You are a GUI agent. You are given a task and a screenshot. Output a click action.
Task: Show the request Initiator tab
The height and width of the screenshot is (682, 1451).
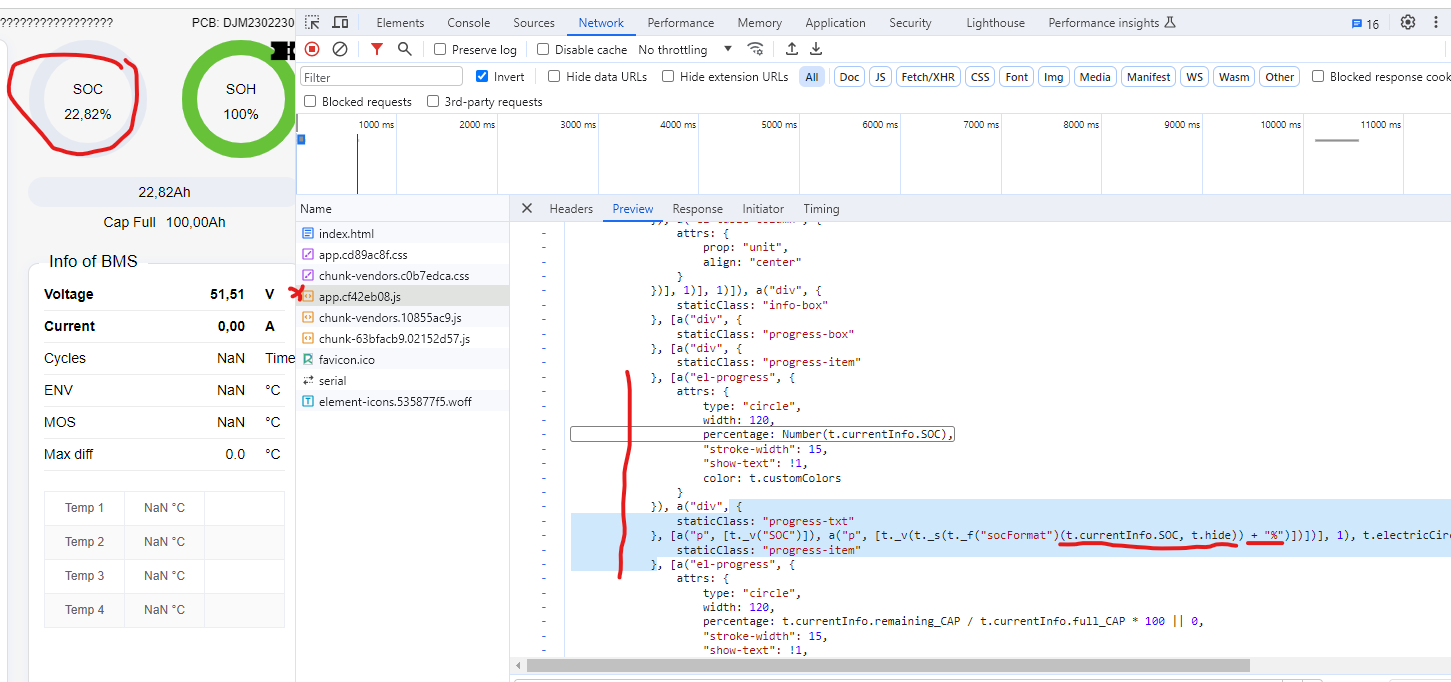[x=763, y=209]
